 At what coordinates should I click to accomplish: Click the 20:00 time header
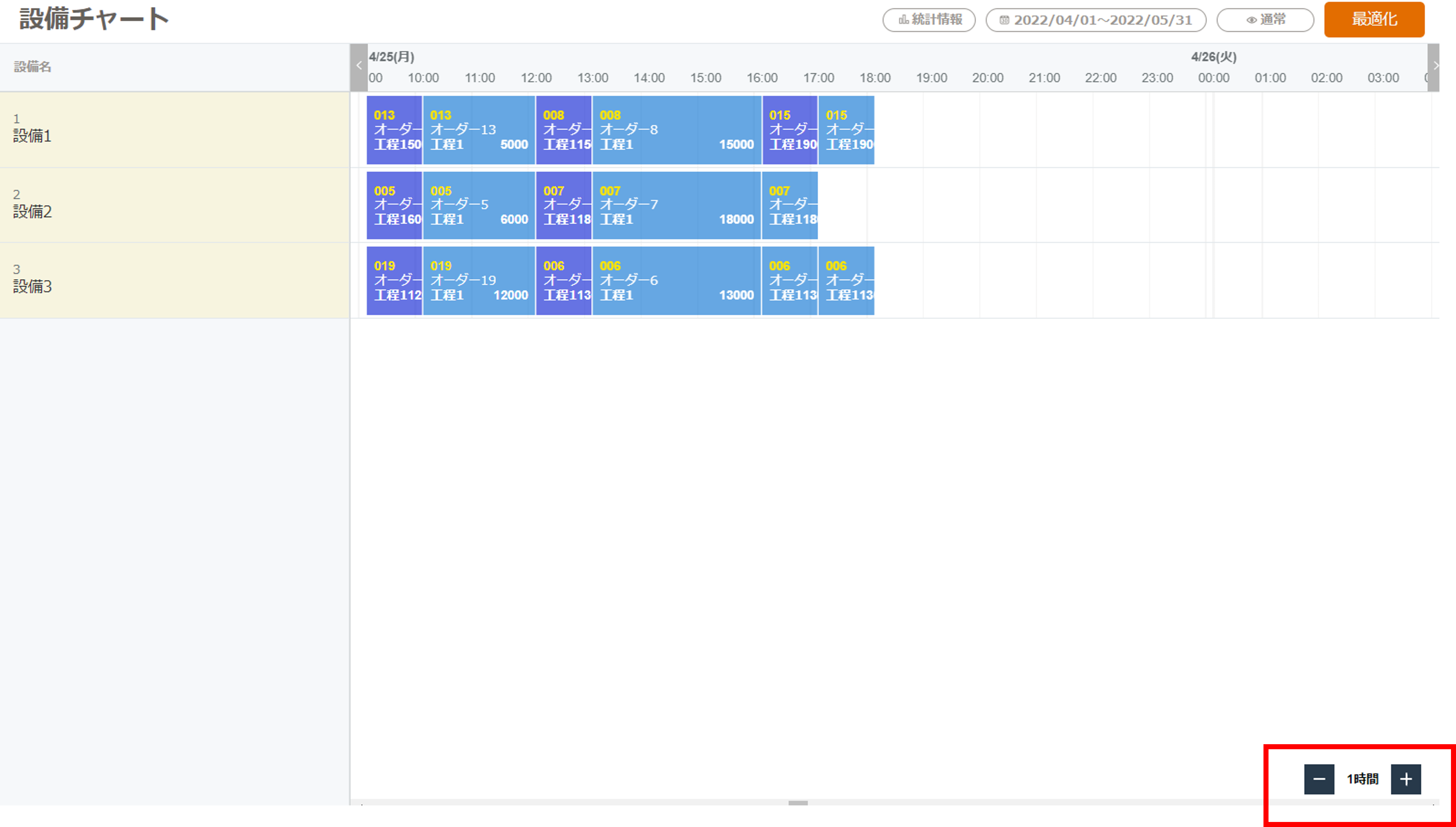coord(987,78)
